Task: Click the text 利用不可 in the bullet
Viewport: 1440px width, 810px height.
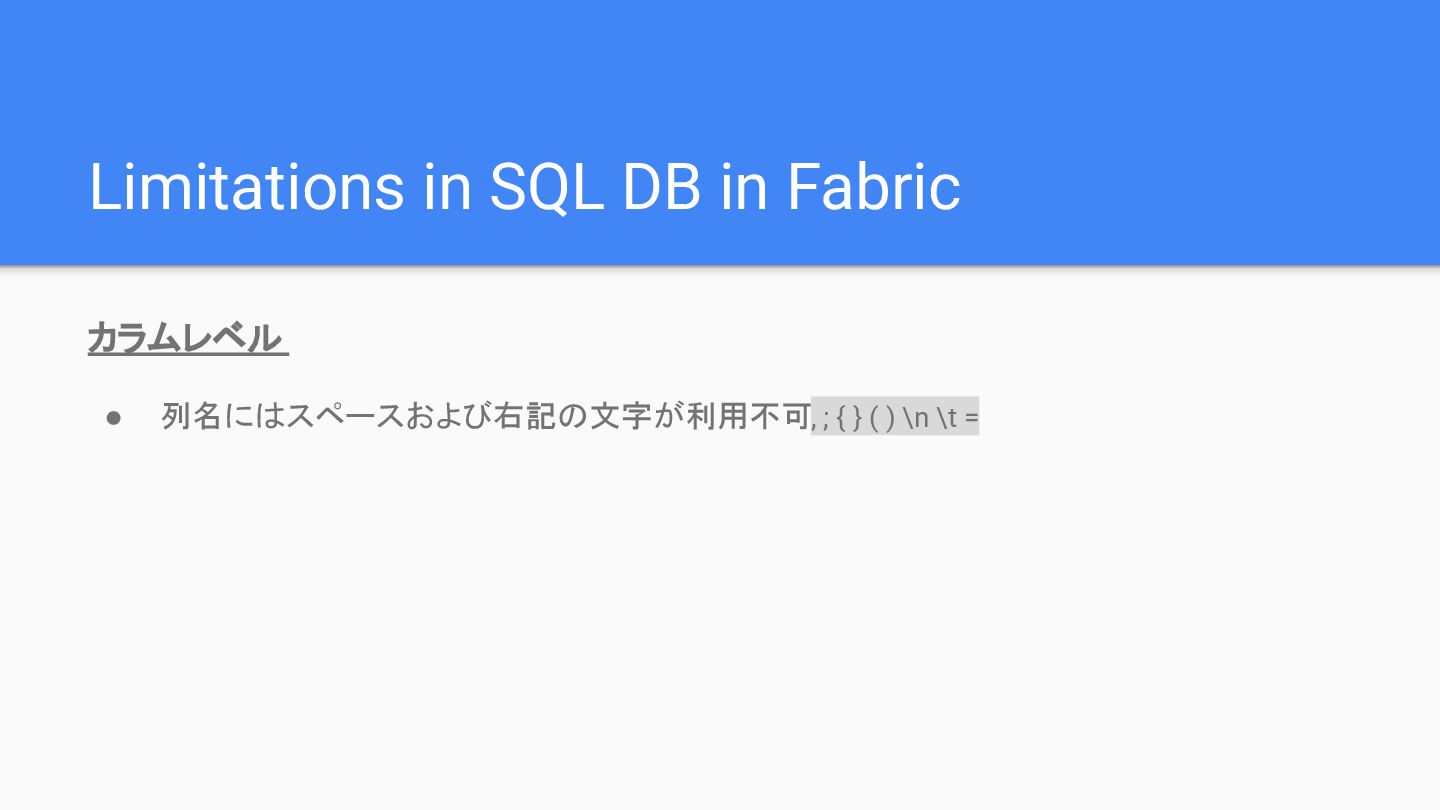Action: [x=749, y=416]
